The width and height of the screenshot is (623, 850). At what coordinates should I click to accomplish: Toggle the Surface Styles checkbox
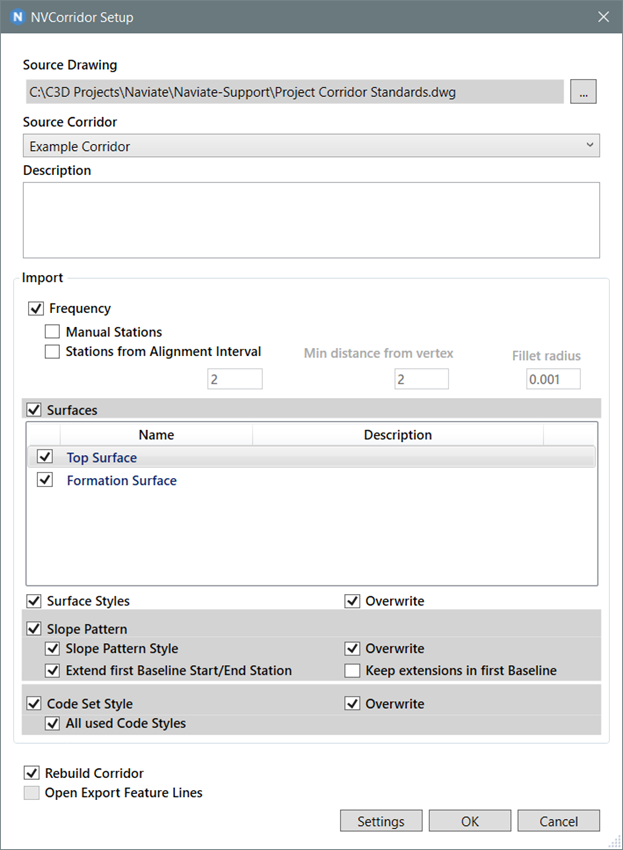[x=34, y=601]
